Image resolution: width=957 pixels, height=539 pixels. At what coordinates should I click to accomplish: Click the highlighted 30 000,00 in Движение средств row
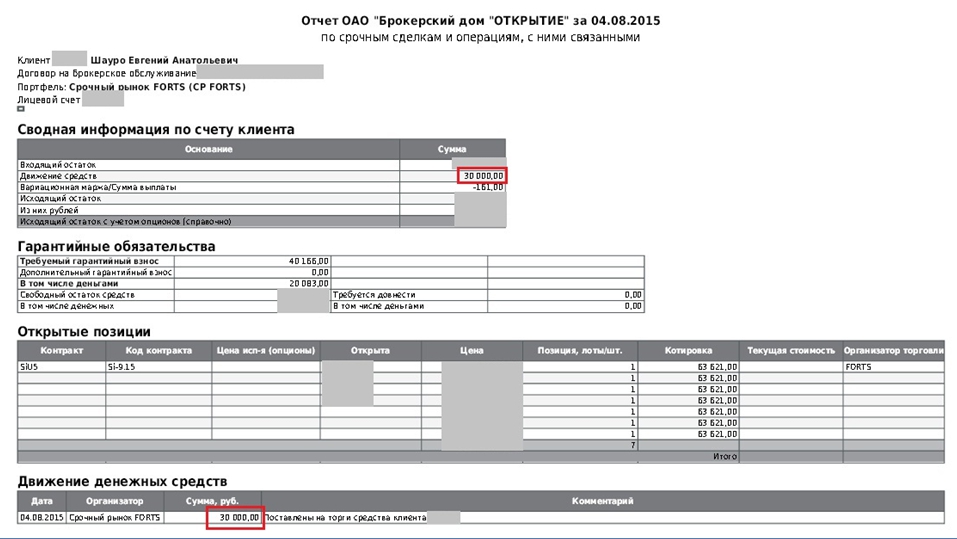click(482, 175)
